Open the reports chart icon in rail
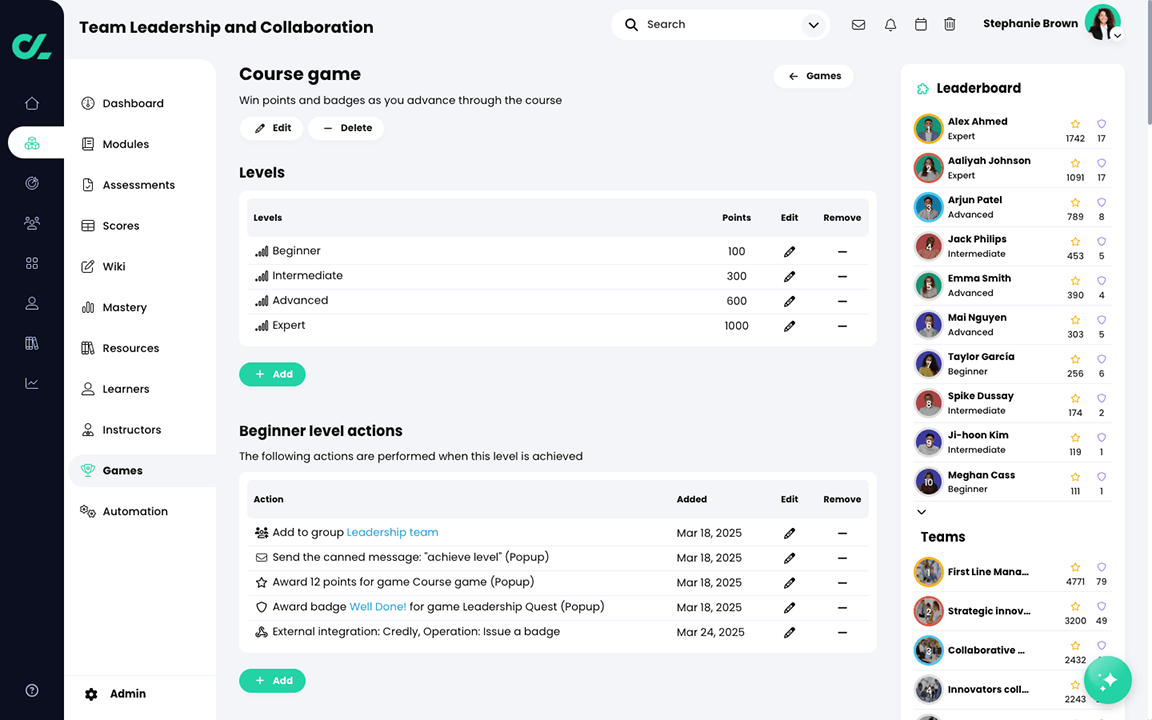 pos(32,383)
